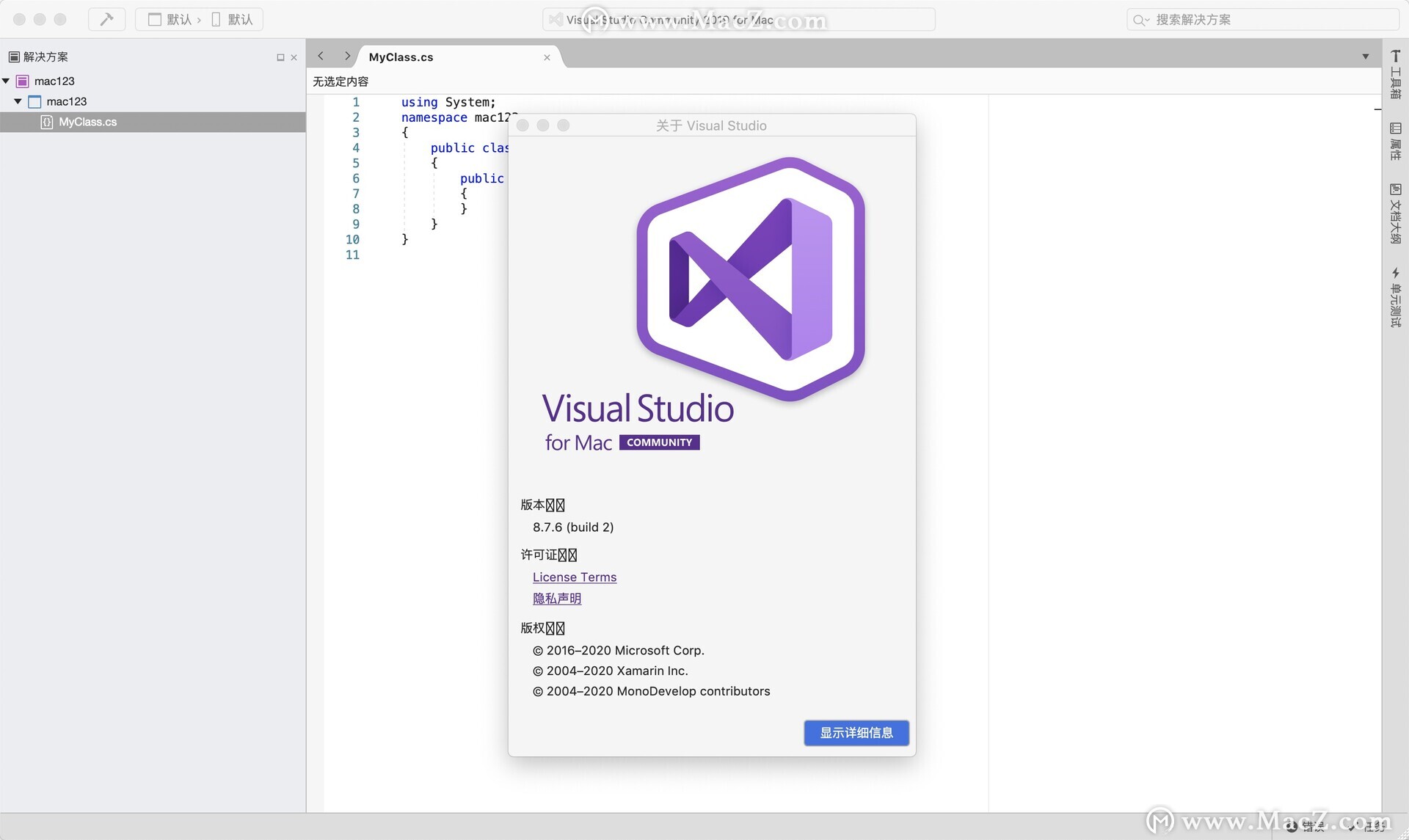The width and height of the screenshot is (1409, 840).
Task: Click the 任务 tasks status indicator
Action: [1367, 827]
